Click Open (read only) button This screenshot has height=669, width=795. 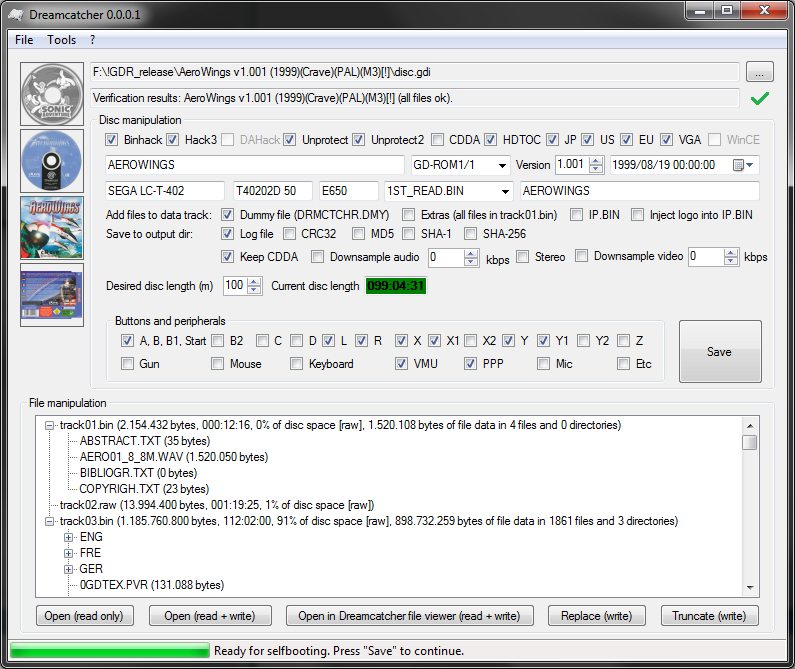85,616
